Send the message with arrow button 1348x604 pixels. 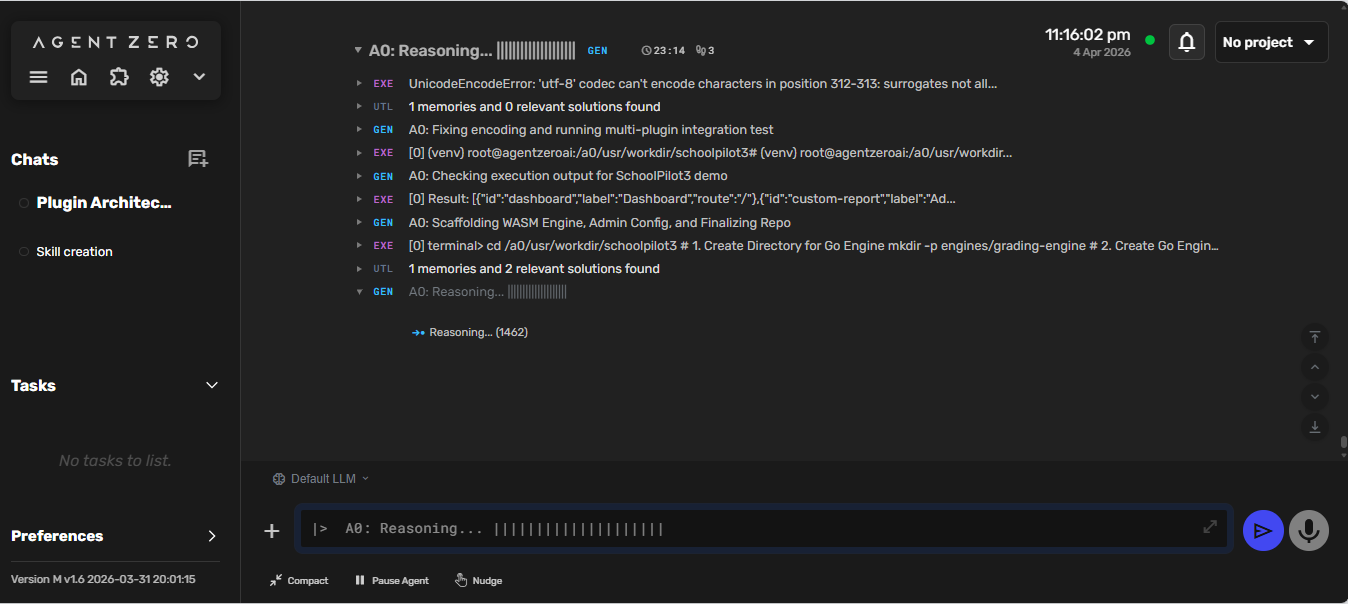point(1263,530)
